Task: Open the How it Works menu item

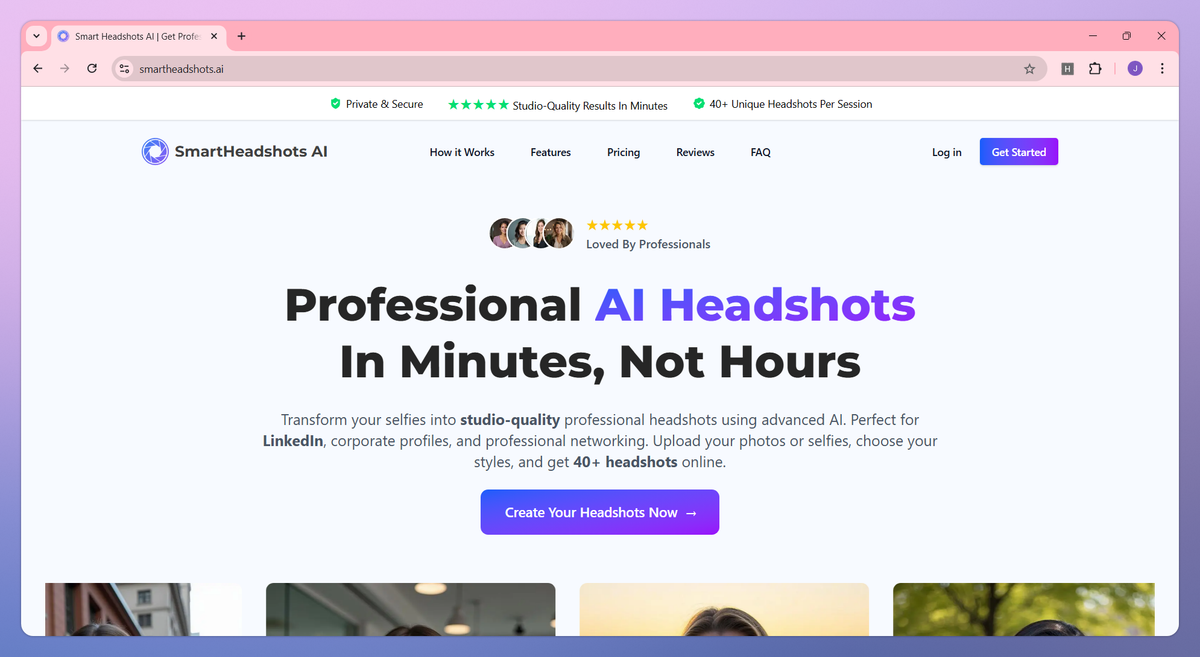Action: point(462,152)
